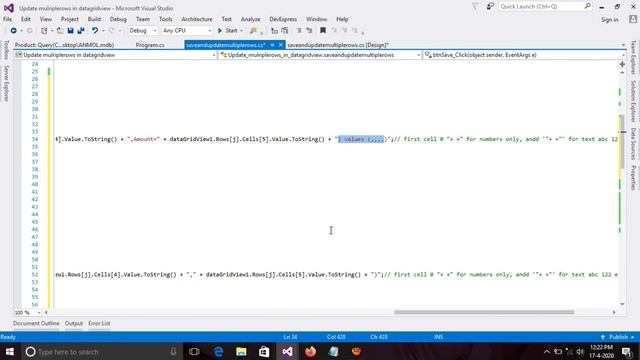The height and width of the screenshot is (360, 640).
Task: Click the scroll right arrow of horizontal scrollbar
Action: 614,312
